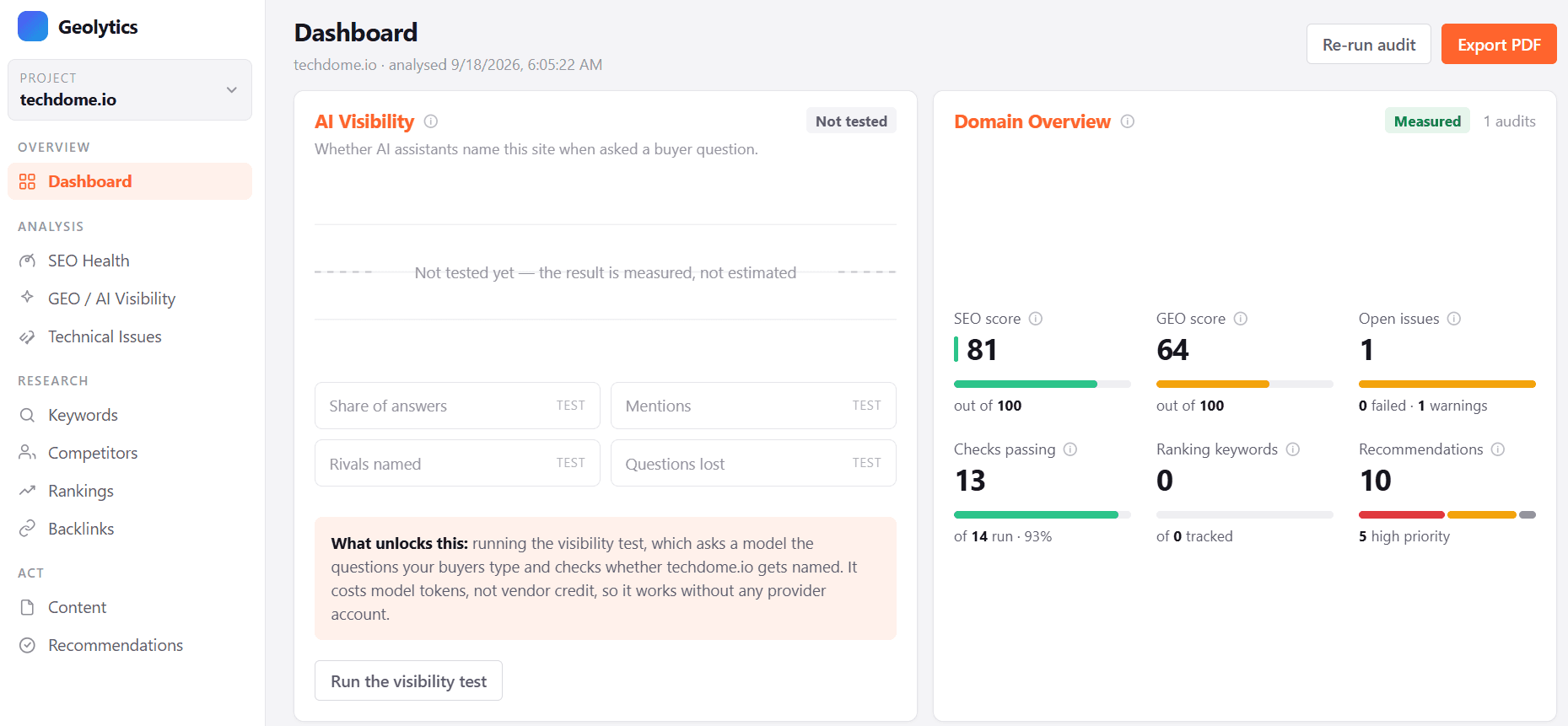Click the Backlinks chain icon
The width and height of the screenshot is (1568, 726).
pos(27,529)
